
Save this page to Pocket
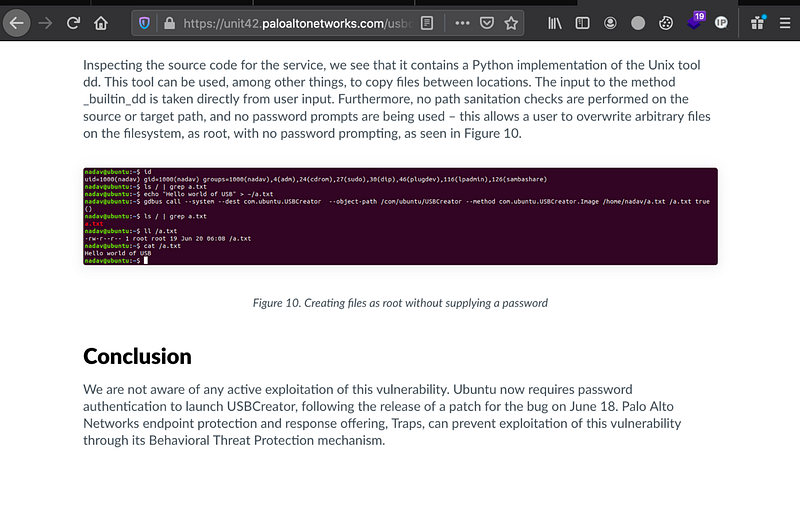487,23
